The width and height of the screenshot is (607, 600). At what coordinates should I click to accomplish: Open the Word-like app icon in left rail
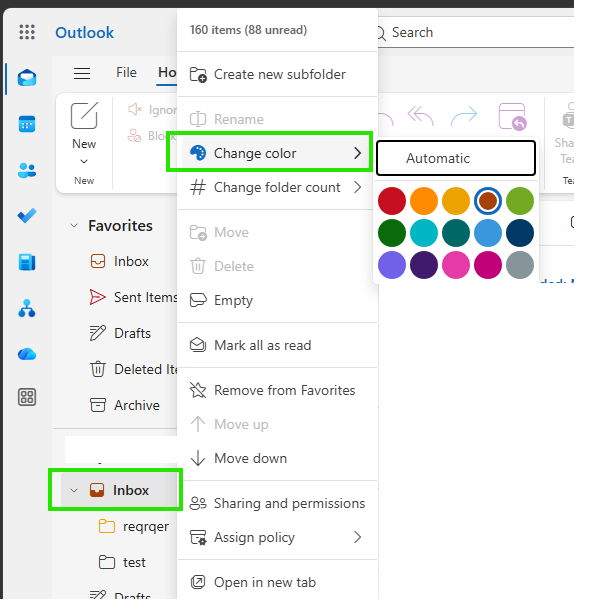pyautogui.click(x=27, y=262)
